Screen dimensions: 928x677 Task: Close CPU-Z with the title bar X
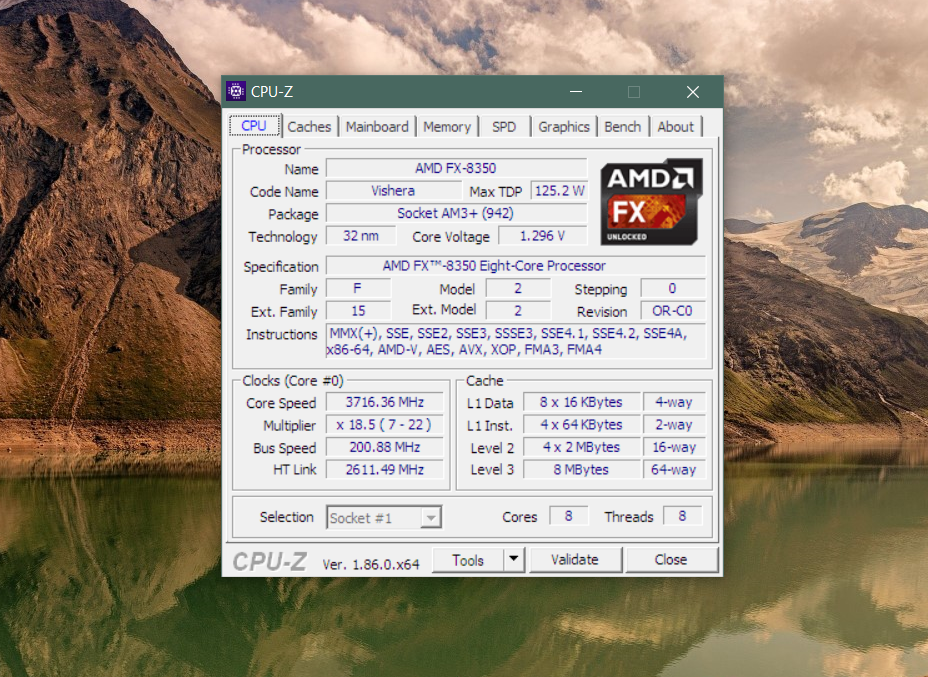(x=693, y=92)
